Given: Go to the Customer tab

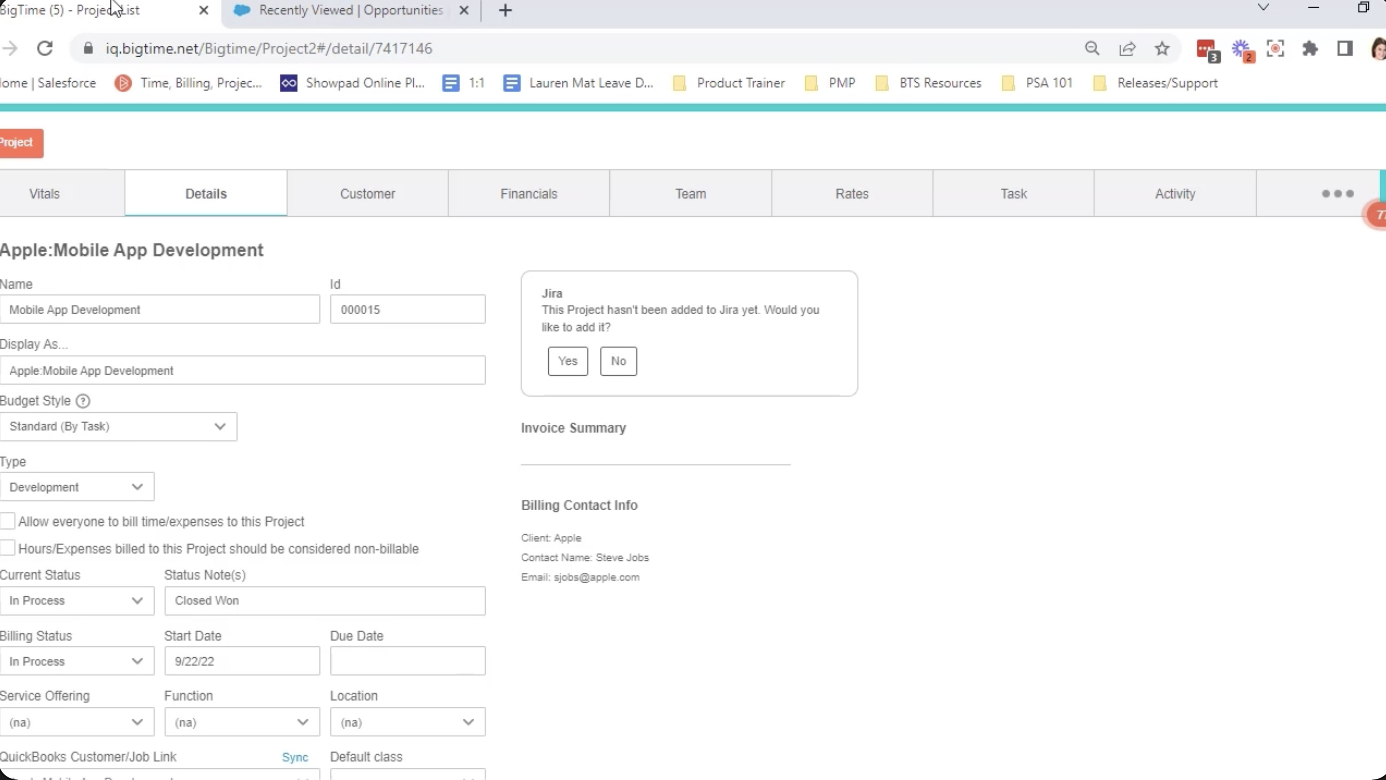Looking at the screenshot, I should (x=368, y=194).
